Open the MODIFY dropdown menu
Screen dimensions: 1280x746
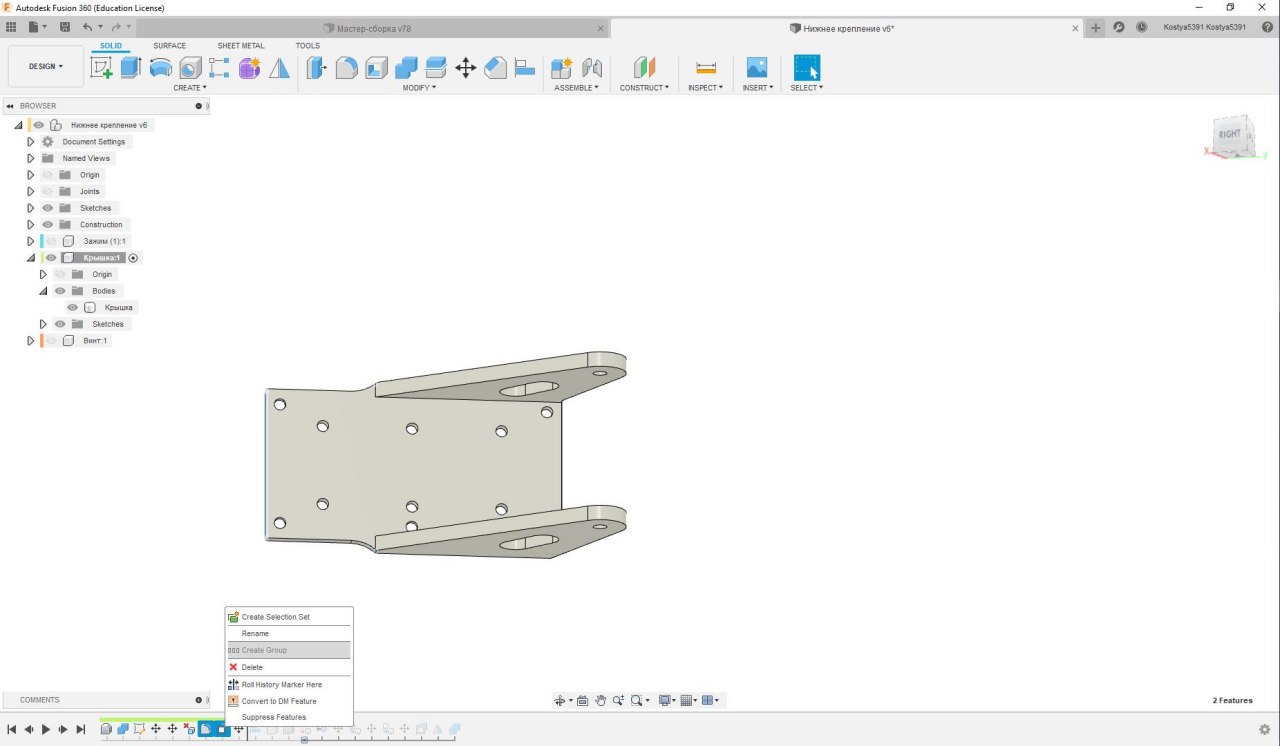[x=419, y=88]
